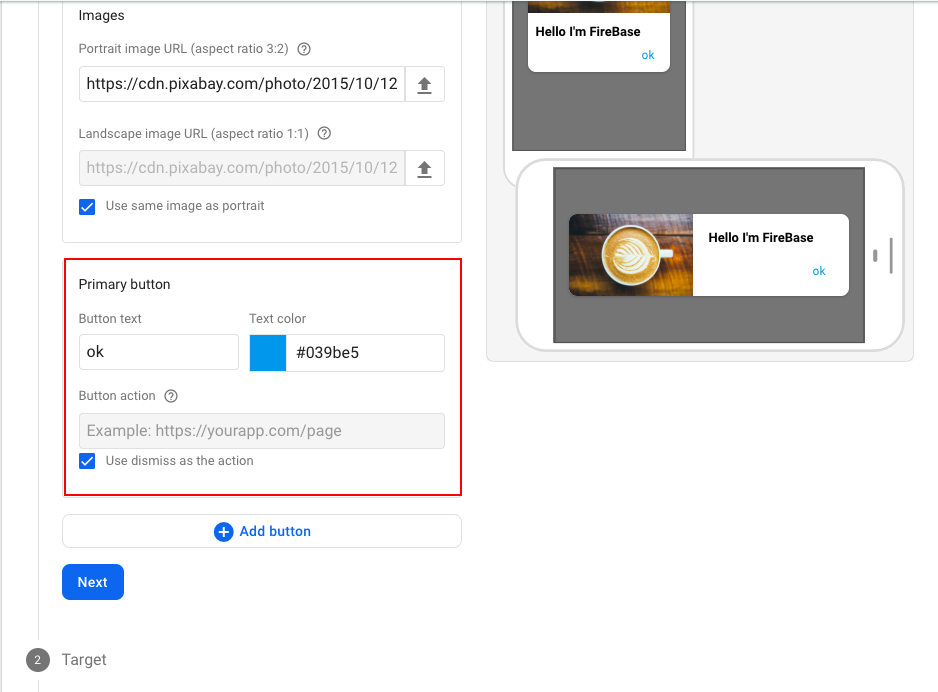Click the landscape image upload icon
This screenshot has width=938, height=692.
click(x=424, y=169)
